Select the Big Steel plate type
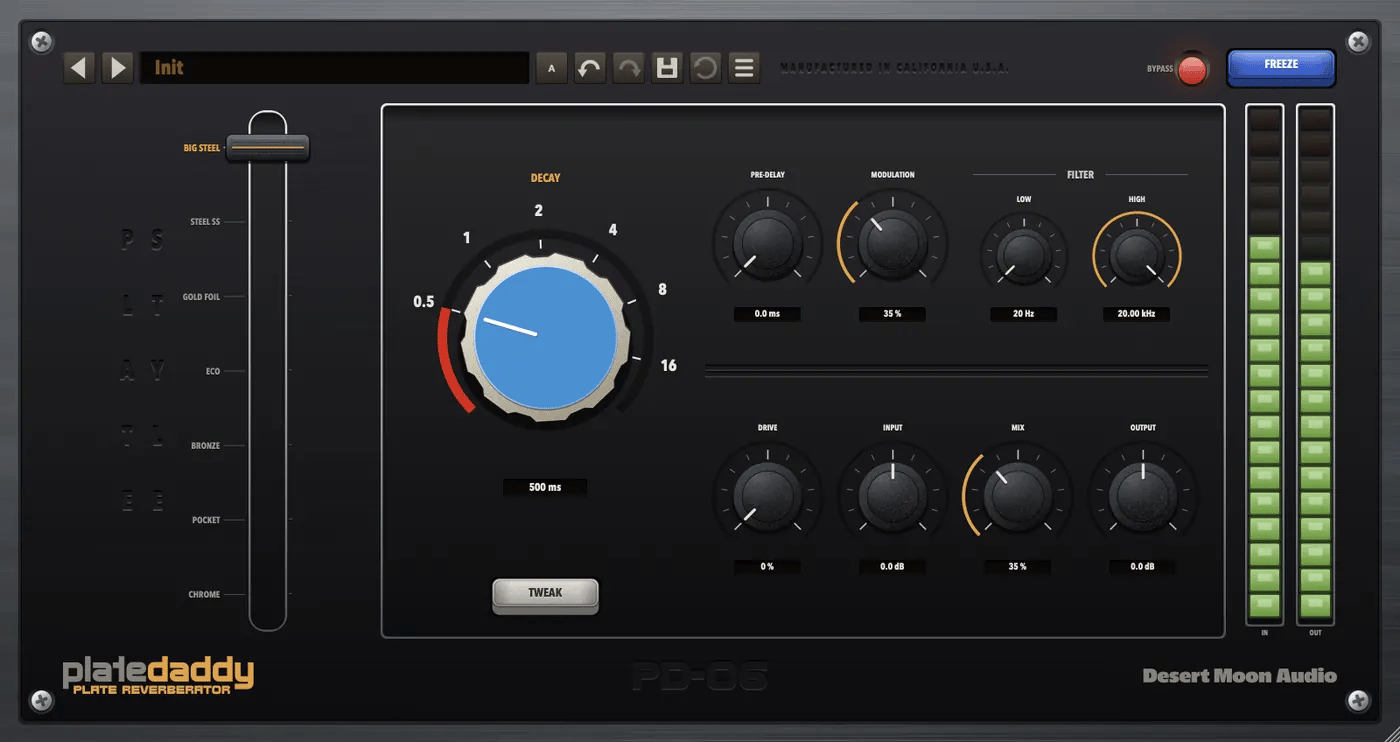This screenshot has height=742, width=1400. pos(202,148)
